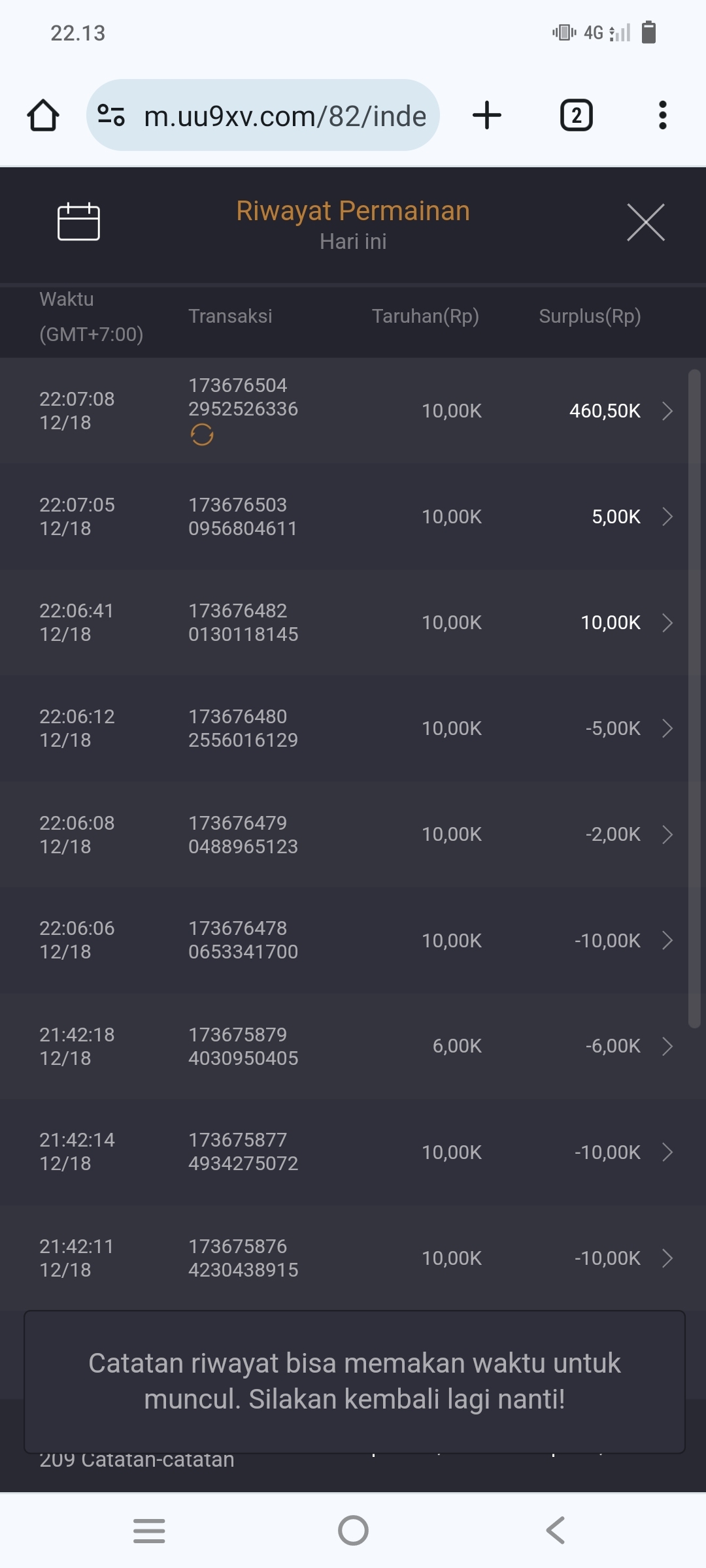This screenshot has height=1568, width=706.
Task: Open the browser three-dot menu
Action: coord(662,116)
